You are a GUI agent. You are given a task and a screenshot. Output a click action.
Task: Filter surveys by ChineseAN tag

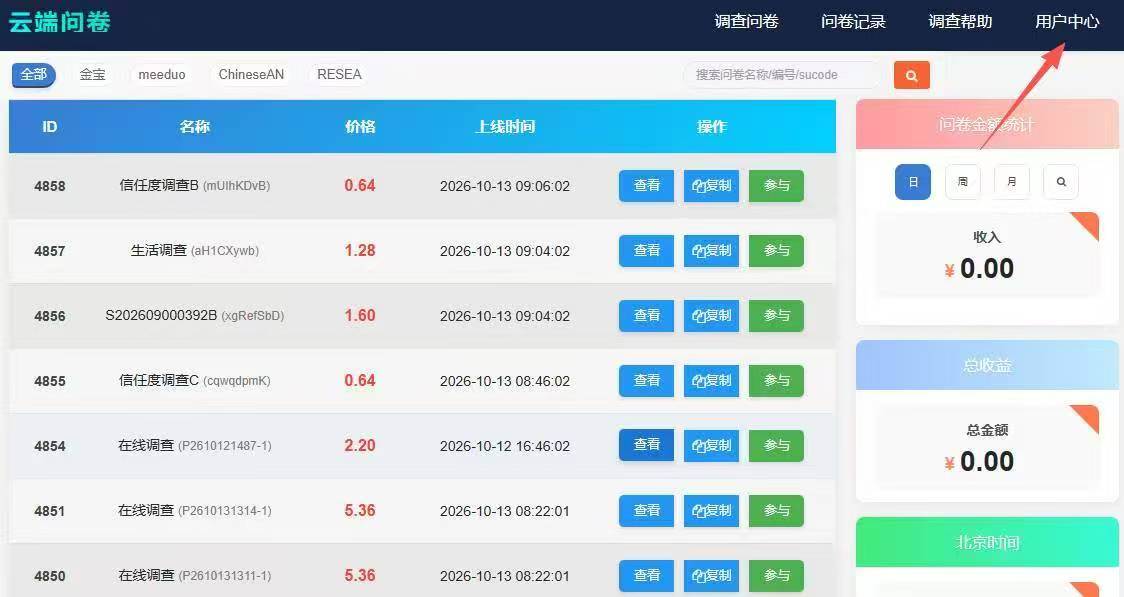(251, 75)
